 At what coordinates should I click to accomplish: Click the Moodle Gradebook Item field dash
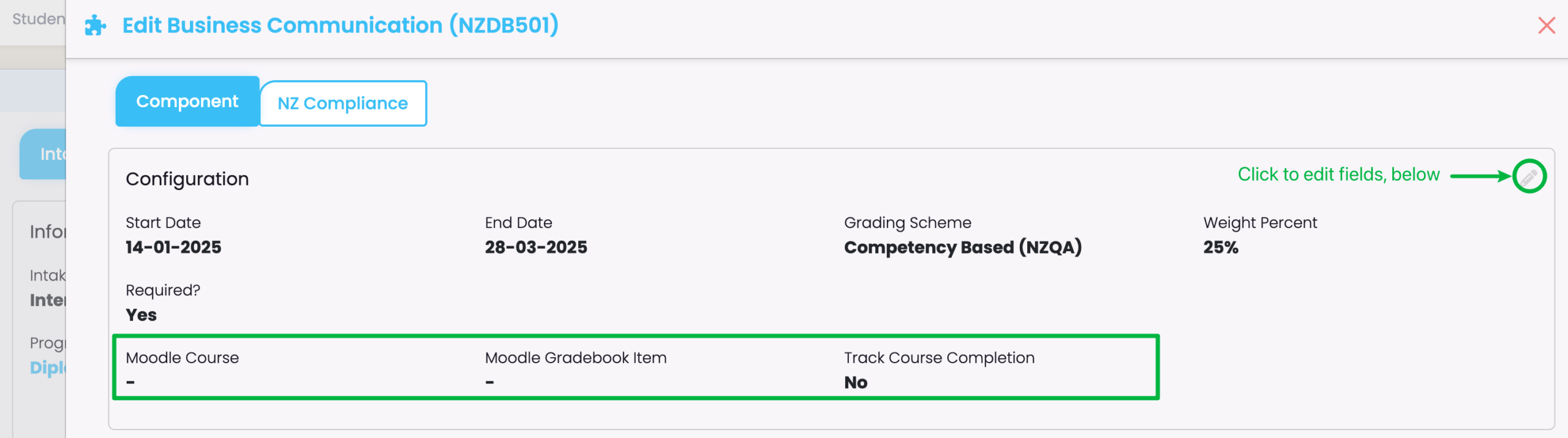[x=489, y=383]
